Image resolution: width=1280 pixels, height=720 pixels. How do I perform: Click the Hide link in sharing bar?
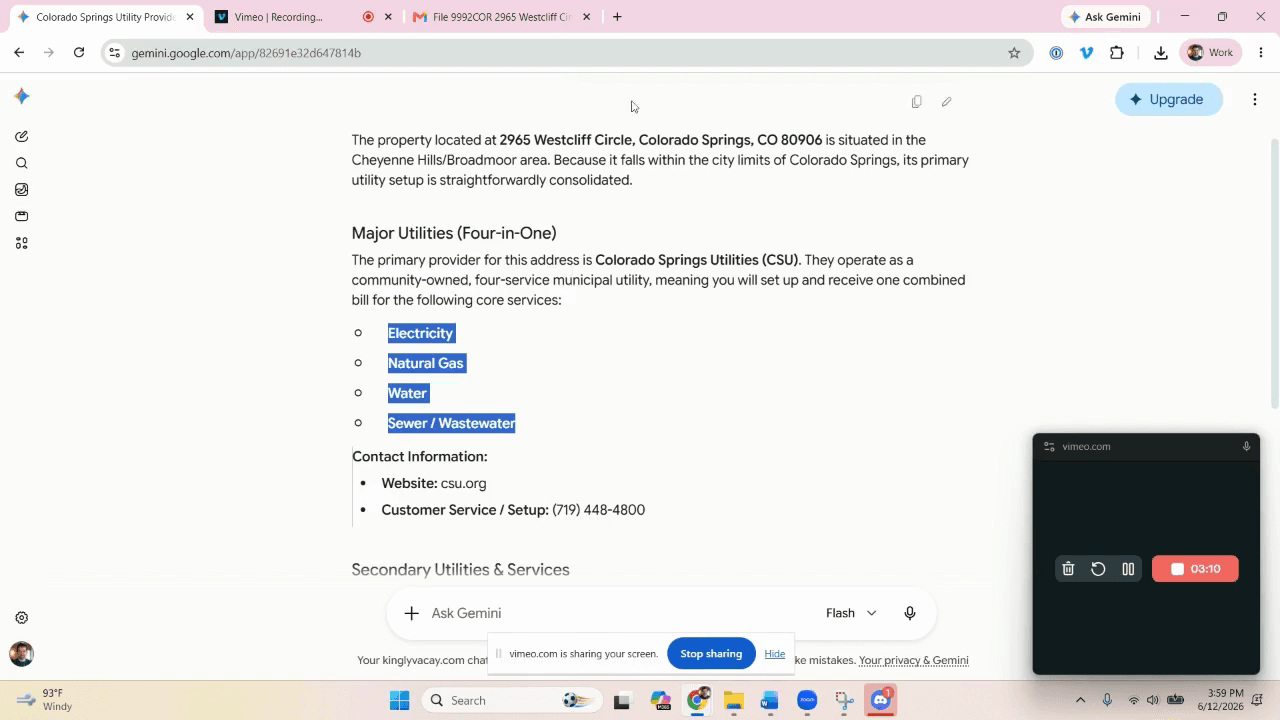tap(775, 654)
